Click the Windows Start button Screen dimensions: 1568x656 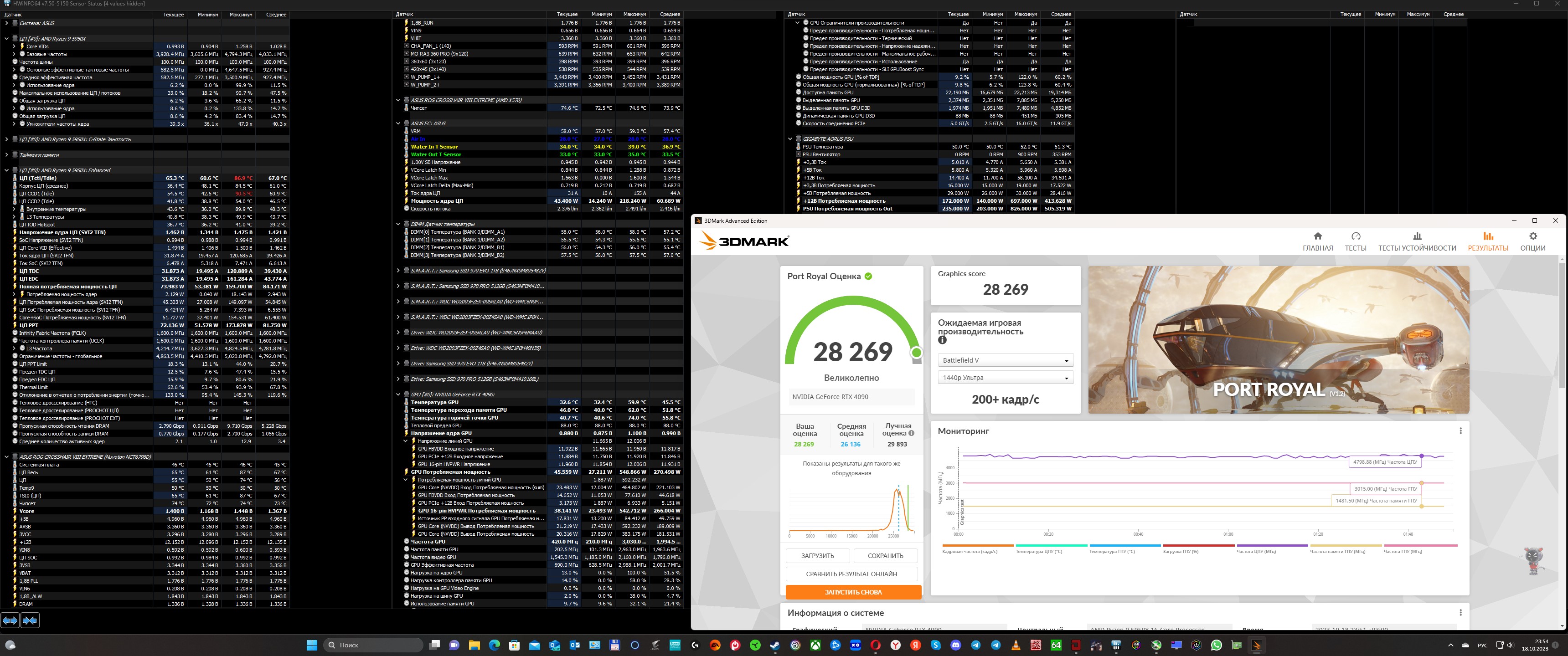pyautogui.click(x=312, y=645)
